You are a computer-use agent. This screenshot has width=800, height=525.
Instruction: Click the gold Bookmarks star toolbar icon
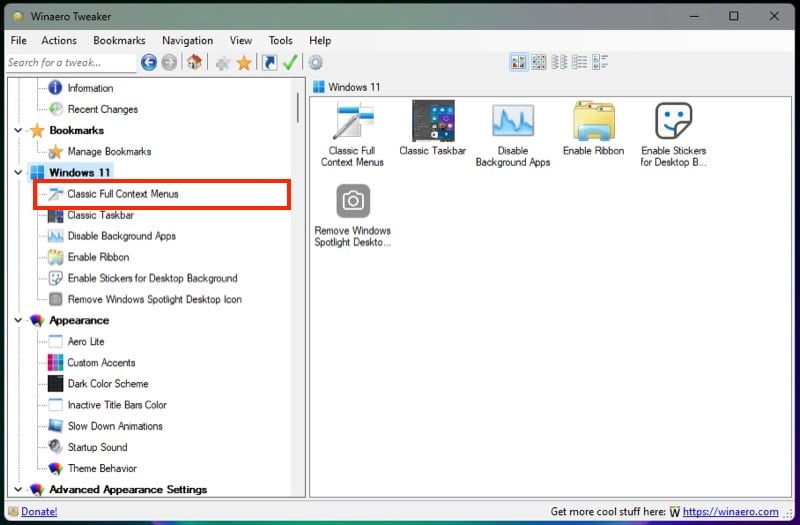[244, 63]
